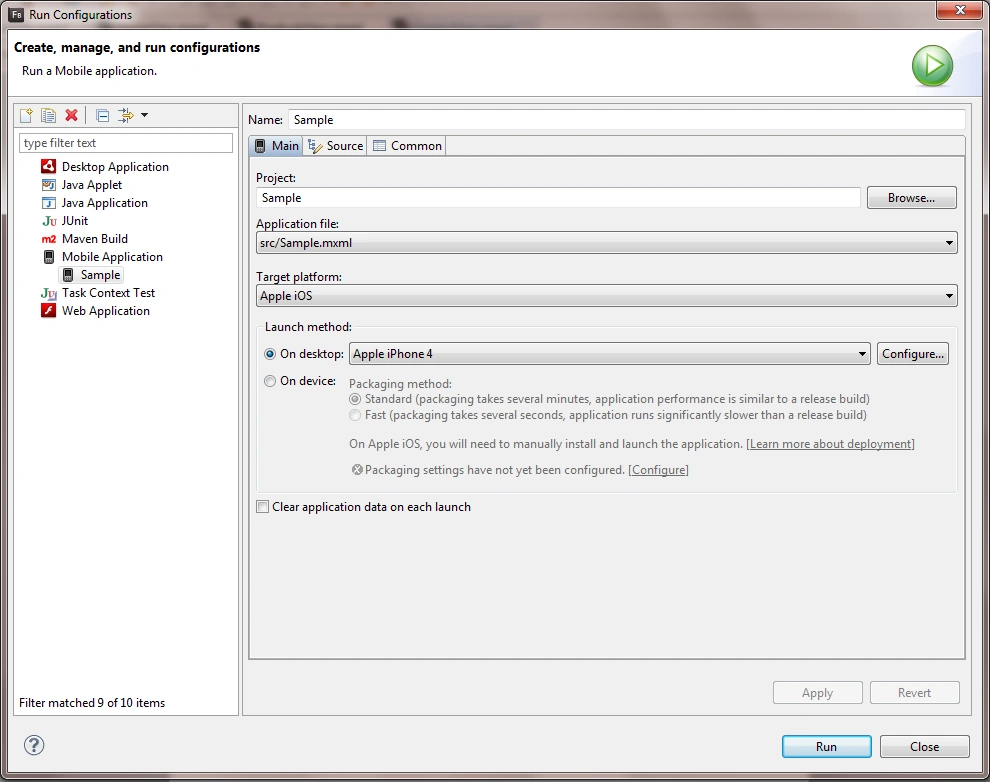Viewport: 990px width, 782px height.
Task: Select Web Application configuration type
Action: click(105, 311)
